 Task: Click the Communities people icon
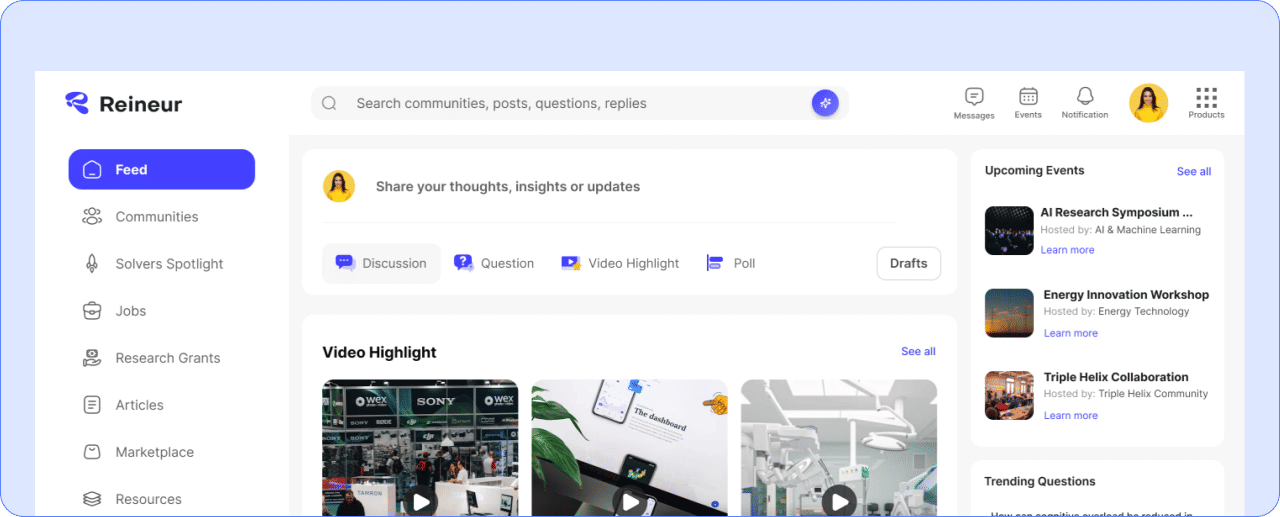click(x=92, y=216)
